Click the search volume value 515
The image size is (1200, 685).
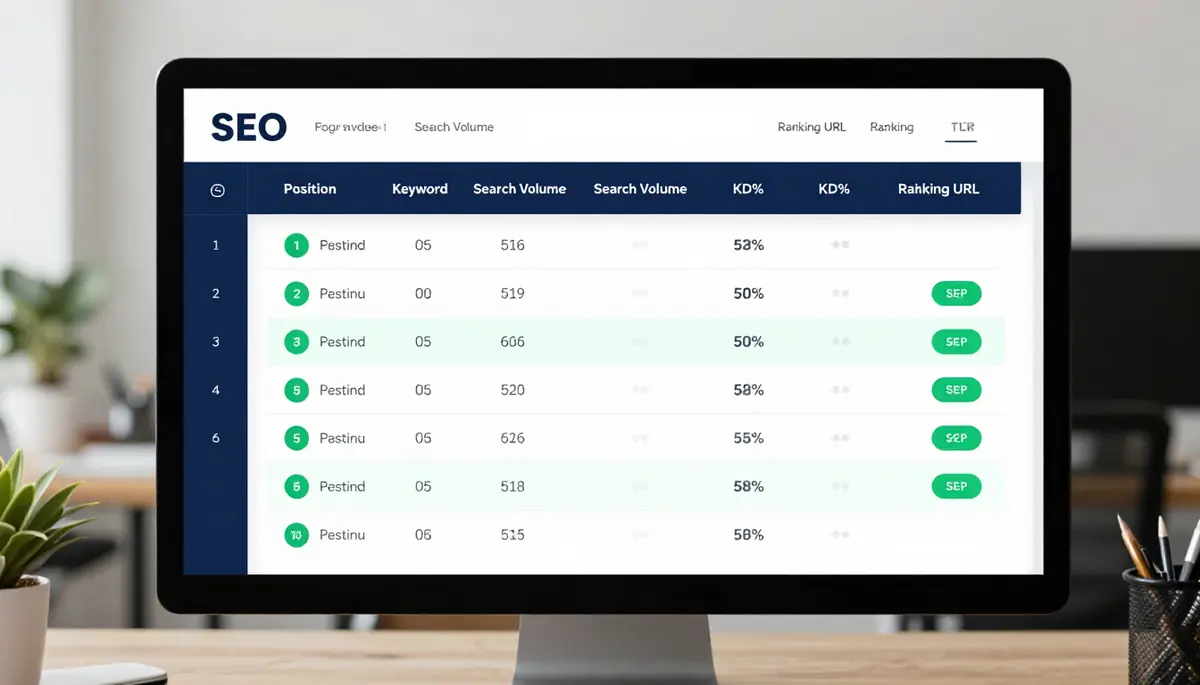coord(512,535)
